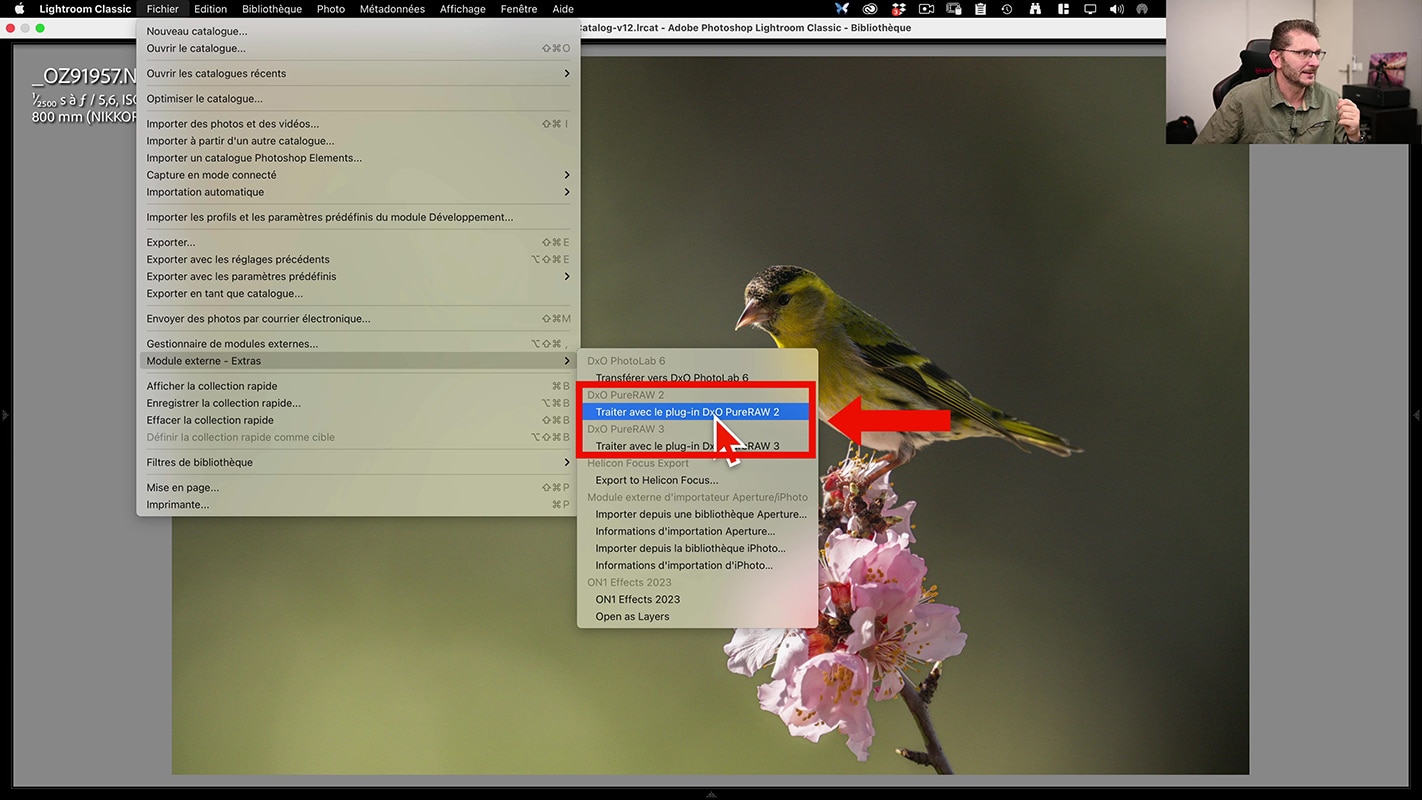Image resolution: width=1422 pixels, height=800 pixels.
Task: Expand Importation automatique submenu
Action: (358, 192)
